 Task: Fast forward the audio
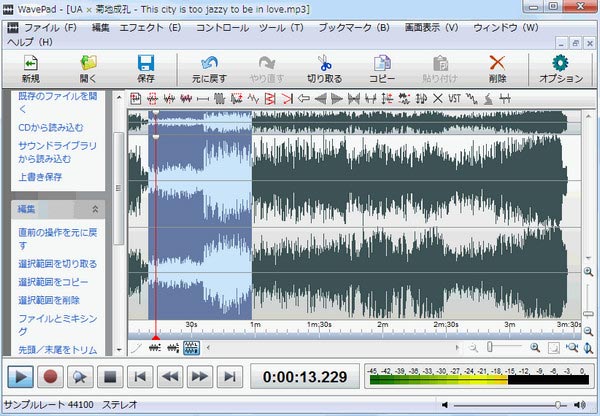pyautogui.click(x=200, y=377)
